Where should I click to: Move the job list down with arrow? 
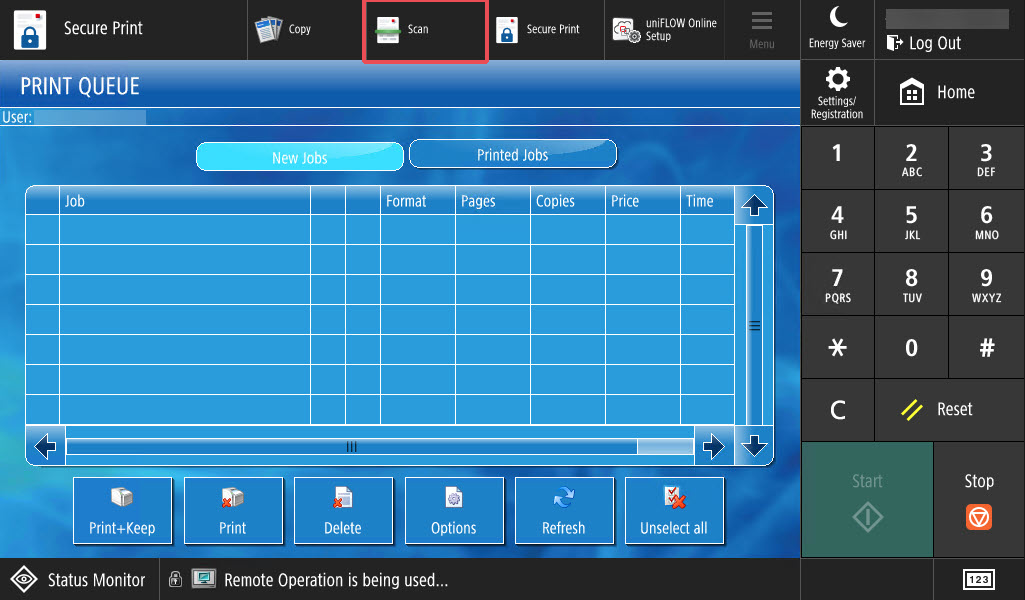754,446
